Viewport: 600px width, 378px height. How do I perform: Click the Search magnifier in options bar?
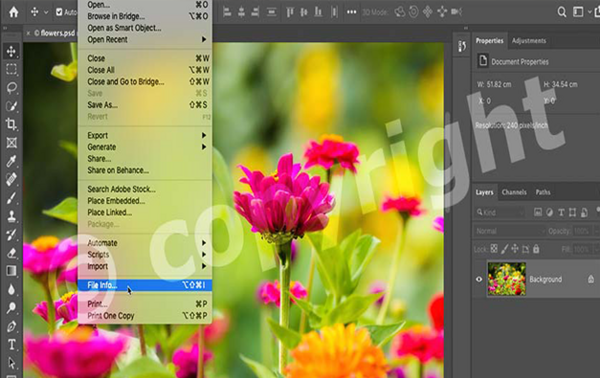tap(562, 12)
